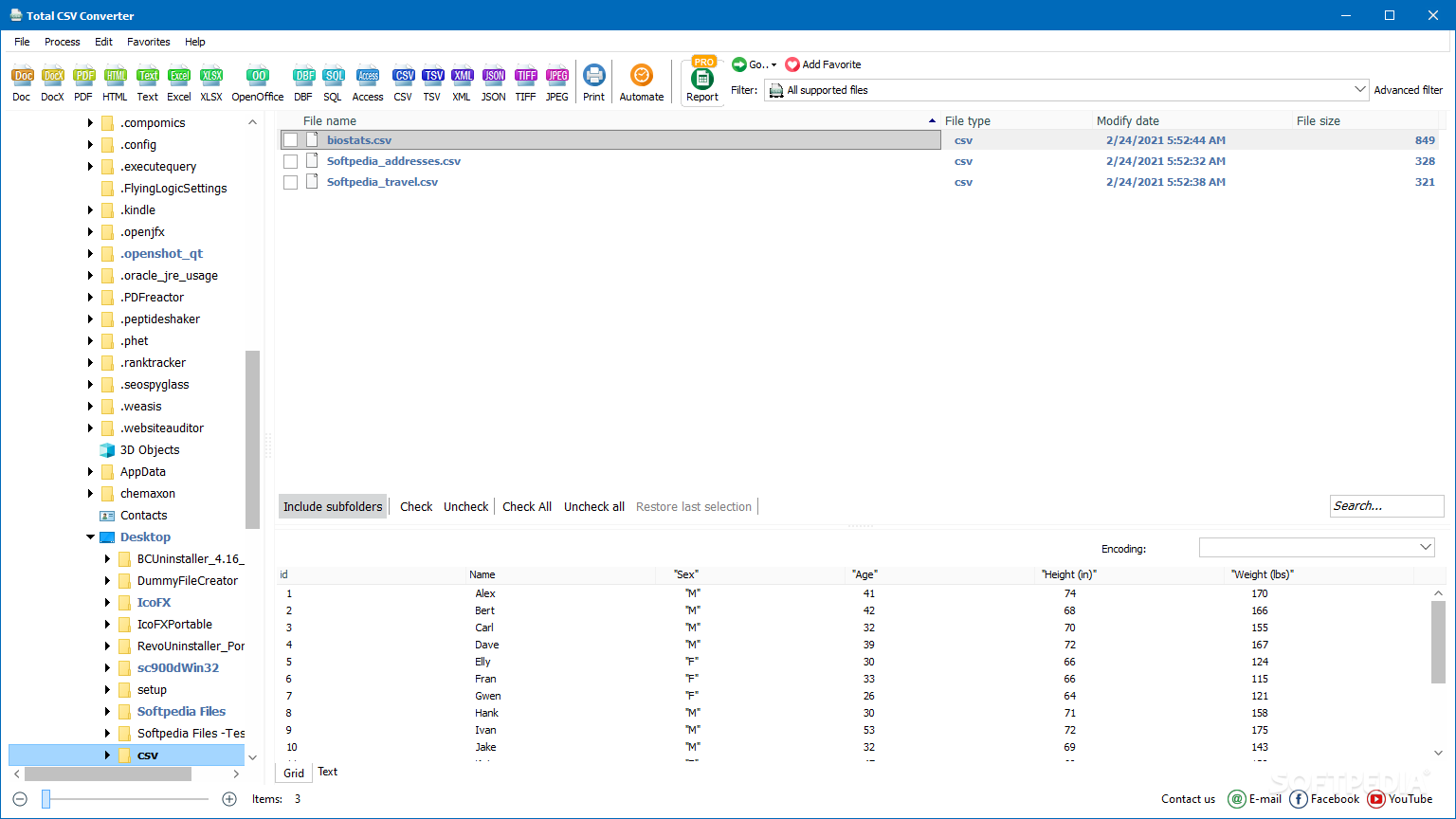Select the JPEG conversion icon

tap(557, 83)
